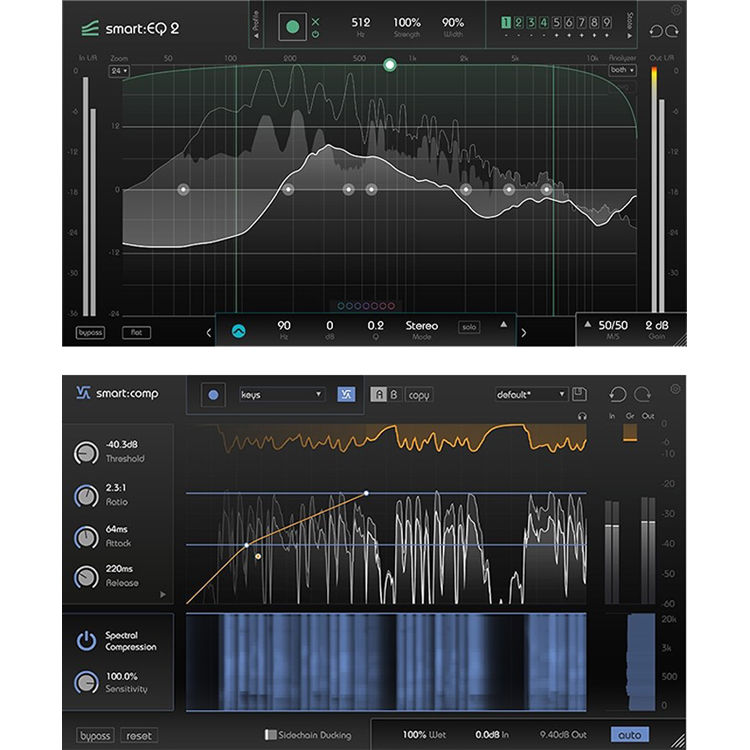Expand the band panel with up triangle
This screenshot has height=750, width=750.
point(503,324)
